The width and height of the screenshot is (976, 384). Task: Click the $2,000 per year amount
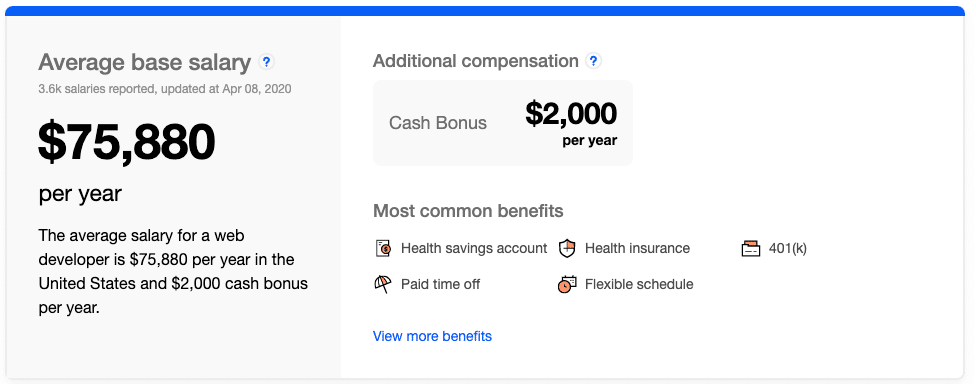tap(571, 123)
